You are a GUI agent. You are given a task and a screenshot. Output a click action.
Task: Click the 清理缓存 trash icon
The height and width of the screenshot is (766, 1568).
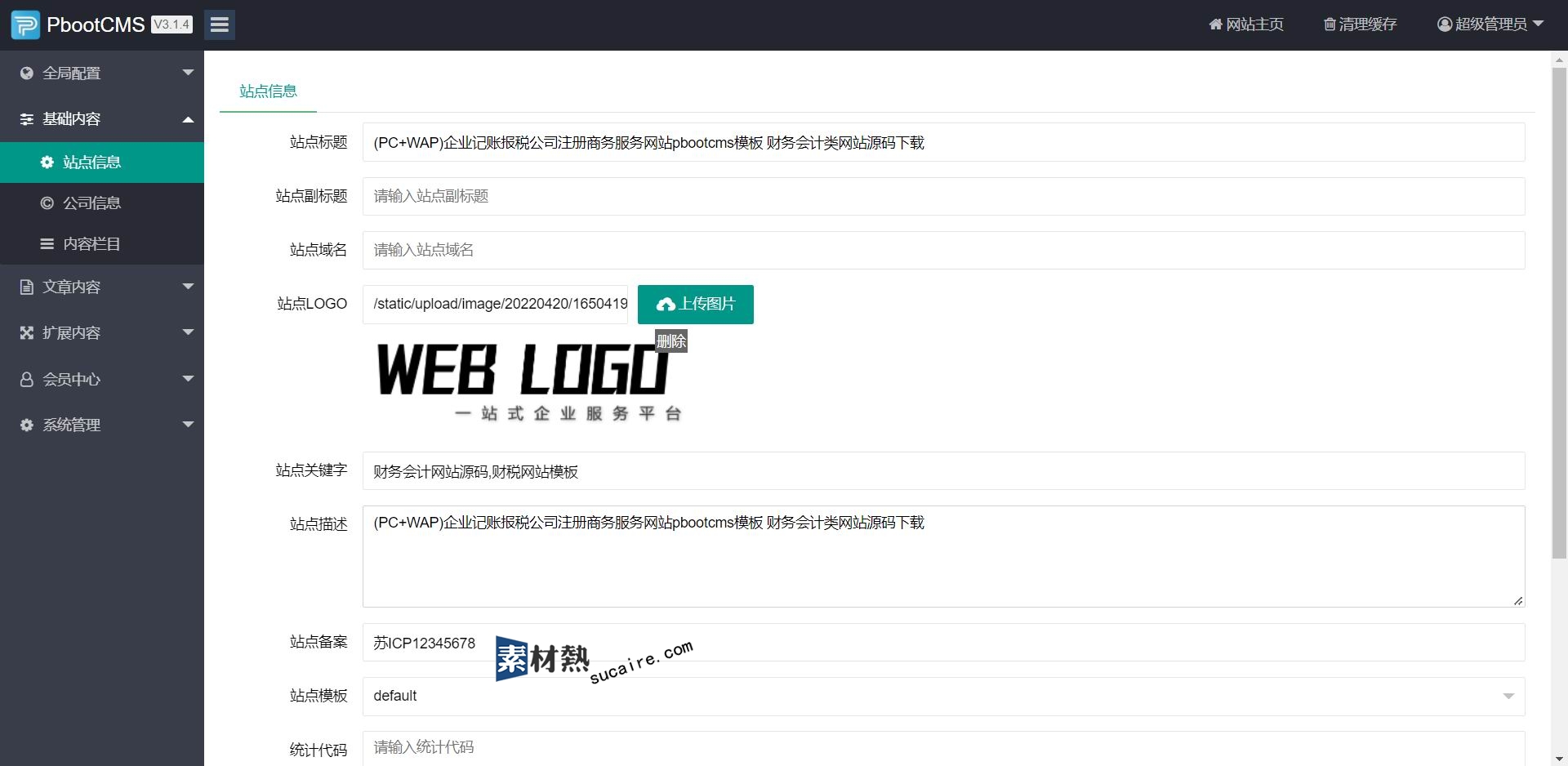[1330, 24]
